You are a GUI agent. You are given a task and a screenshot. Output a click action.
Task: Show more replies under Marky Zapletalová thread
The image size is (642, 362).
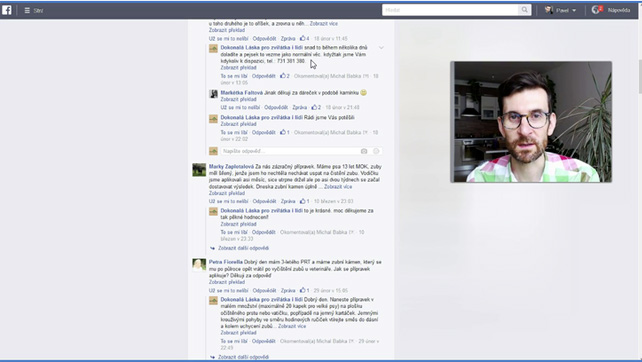click(x=243, y=248)
